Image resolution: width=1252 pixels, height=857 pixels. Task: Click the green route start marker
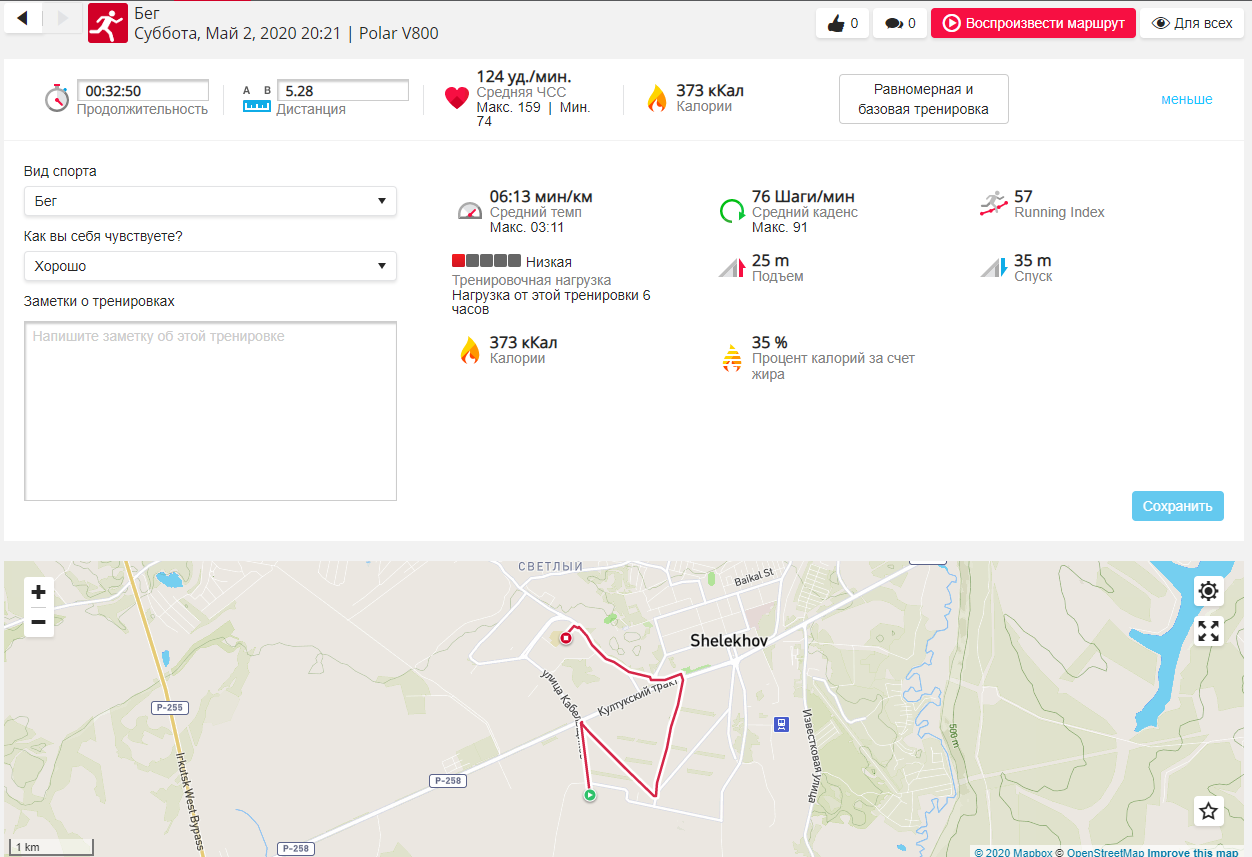point(589,795)
